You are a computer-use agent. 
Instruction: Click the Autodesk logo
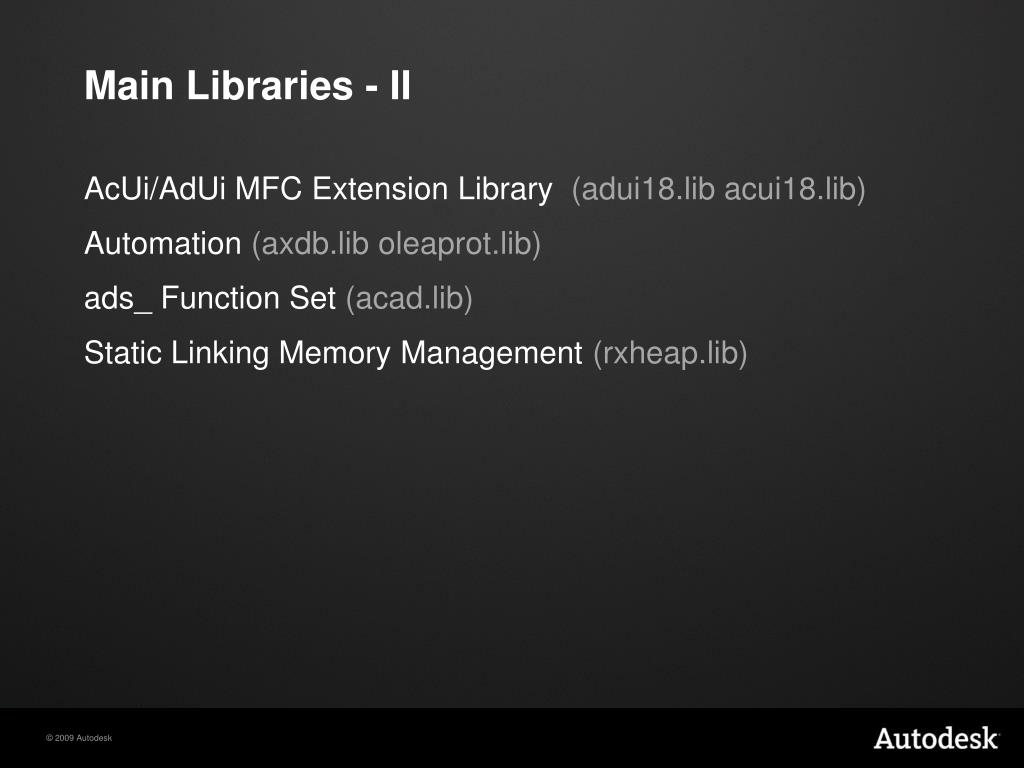point(936,738)
